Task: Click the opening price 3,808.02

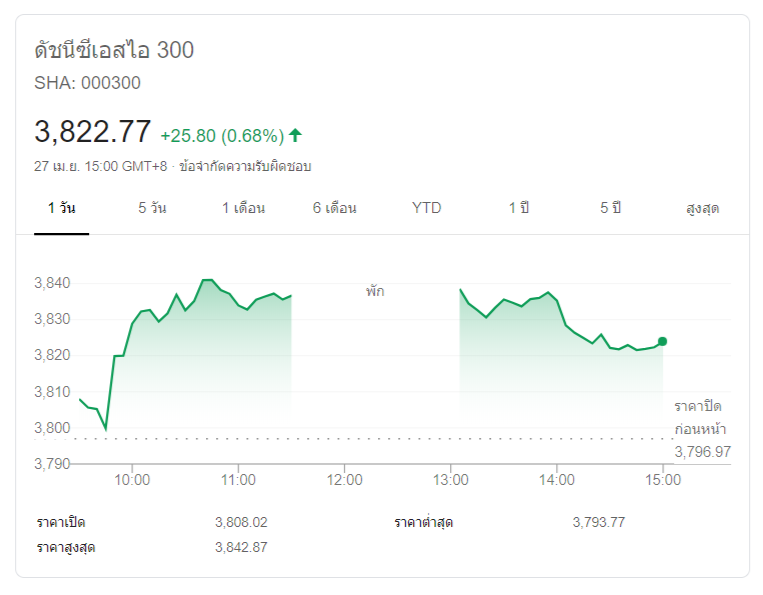Action: tap(241, 522)
